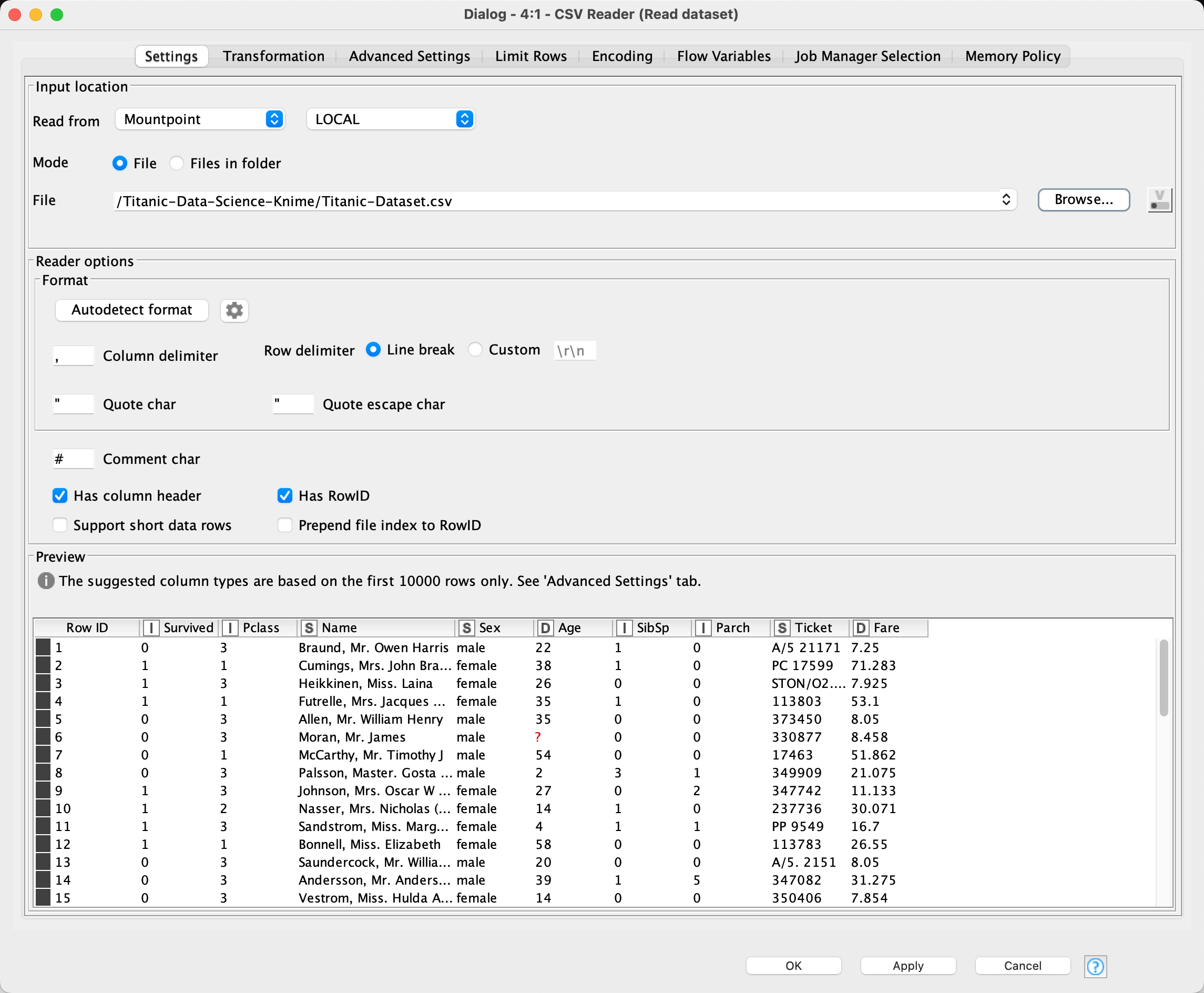Expand the file path history dropdown
This screenshot has width=1204, height=993.
pyautogui.click(x=1006, y=200)
